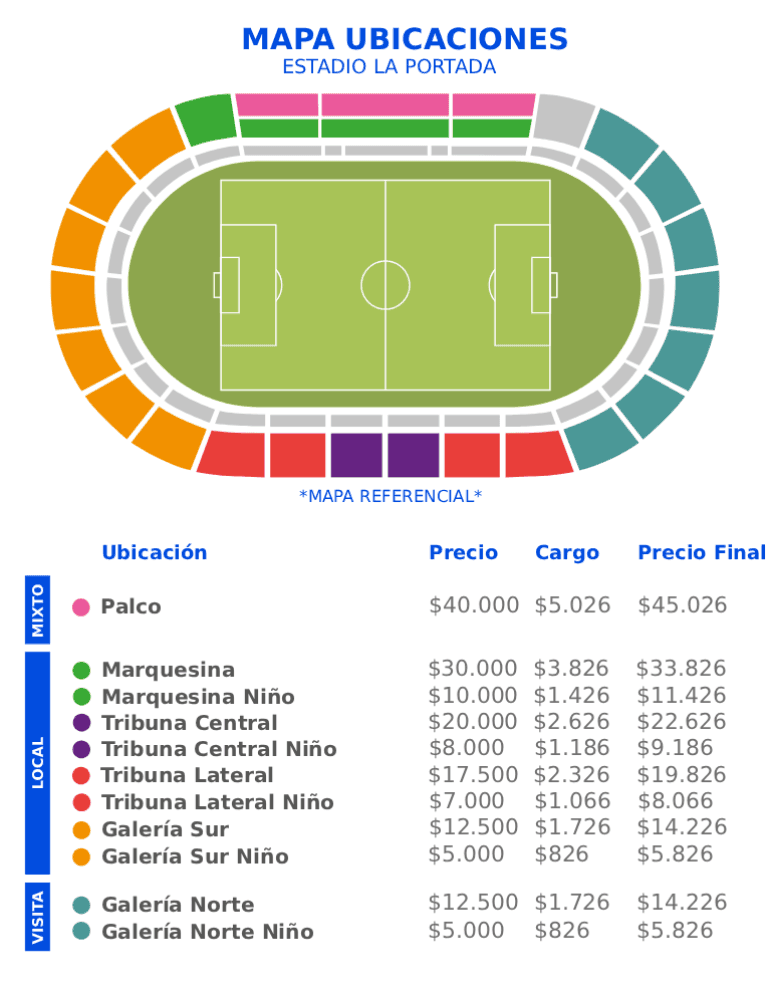Screen dimensions: 768x991
Task: Click the orange dot beside Galería Sur Niño
Action: tap(82, 856)
